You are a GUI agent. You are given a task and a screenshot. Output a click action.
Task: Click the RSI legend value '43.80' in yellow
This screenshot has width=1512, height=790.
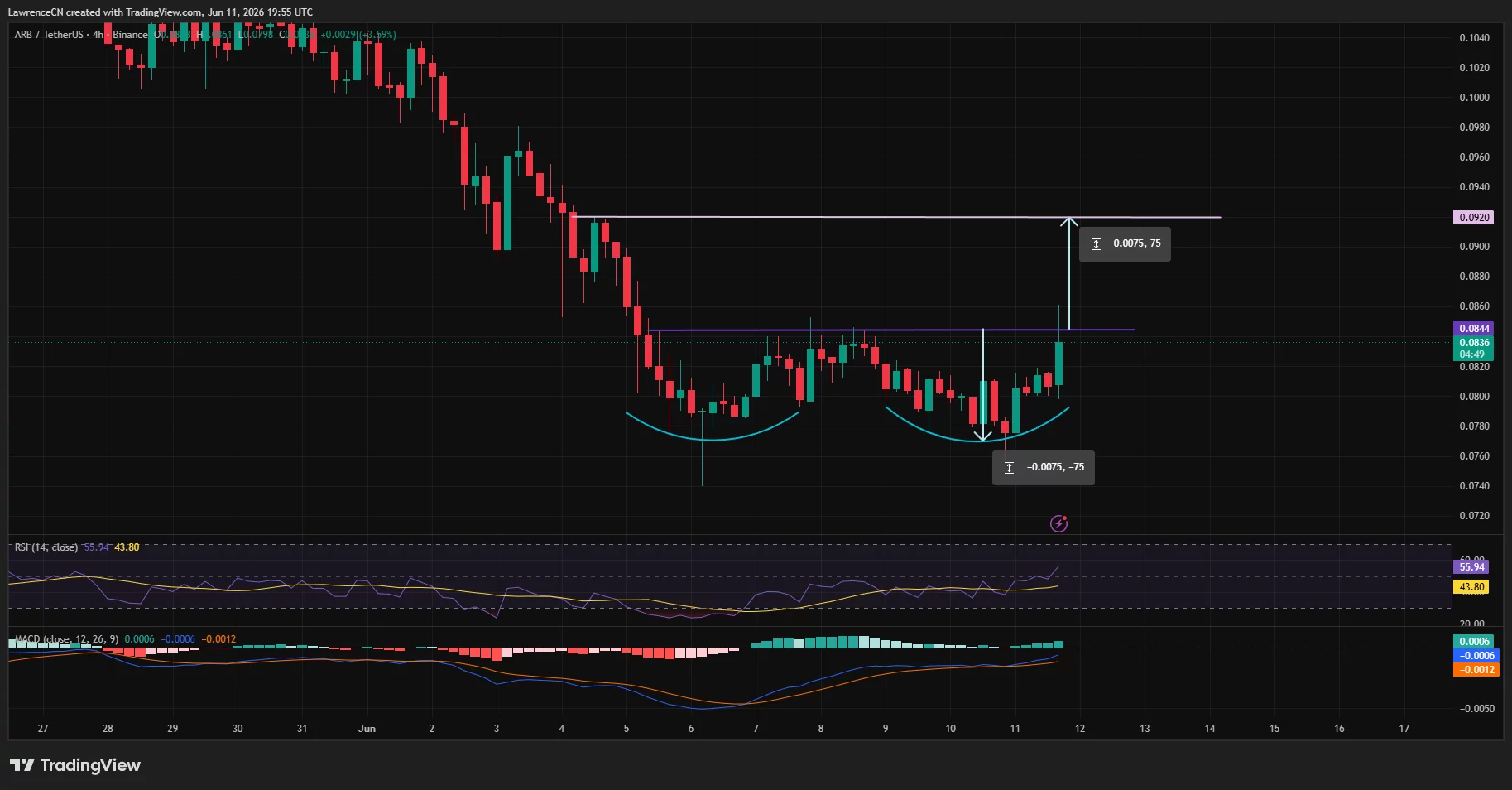click(x=127, y=547)
